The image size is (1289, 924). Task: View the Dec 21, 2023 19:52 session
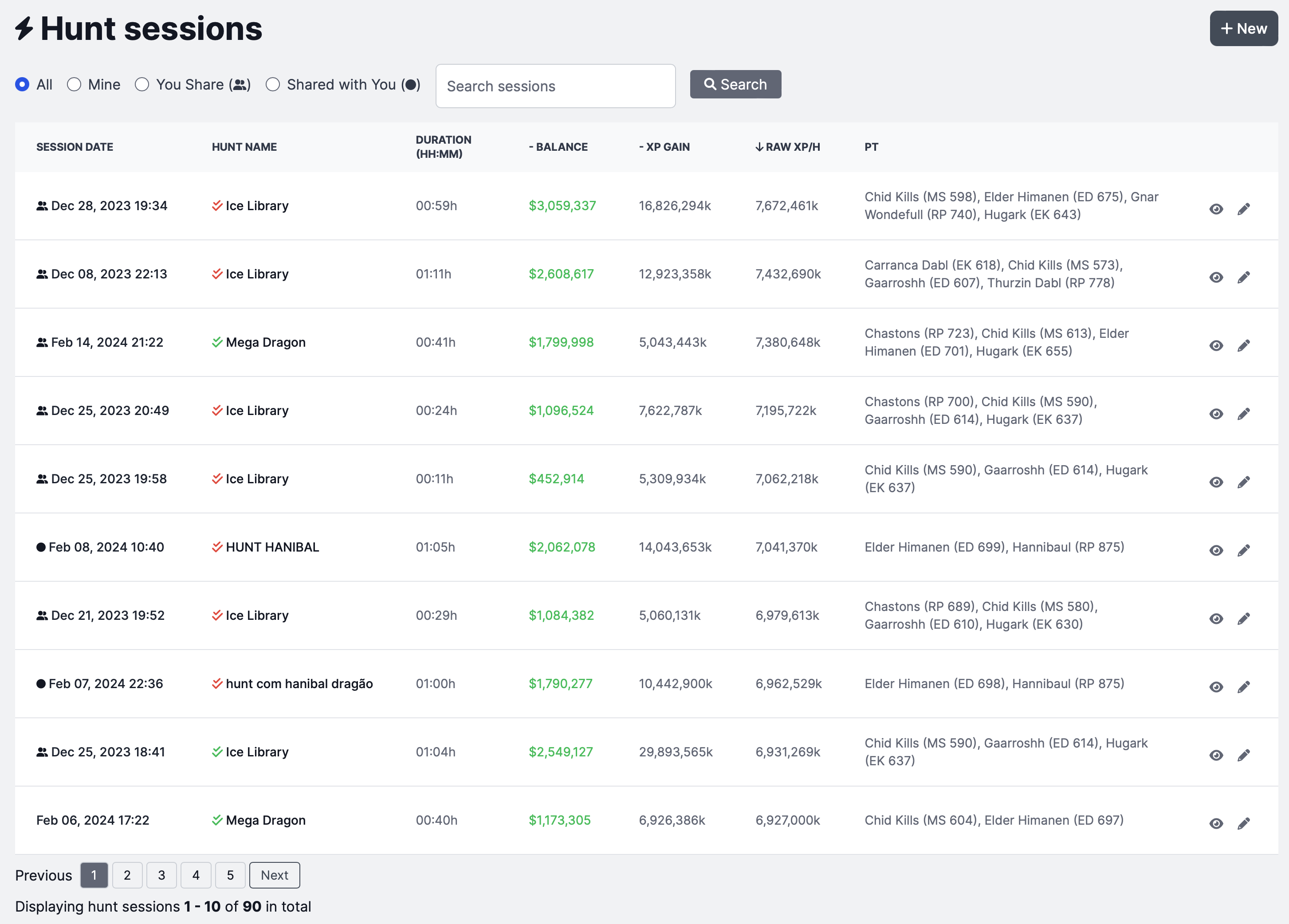(1216, 618)
